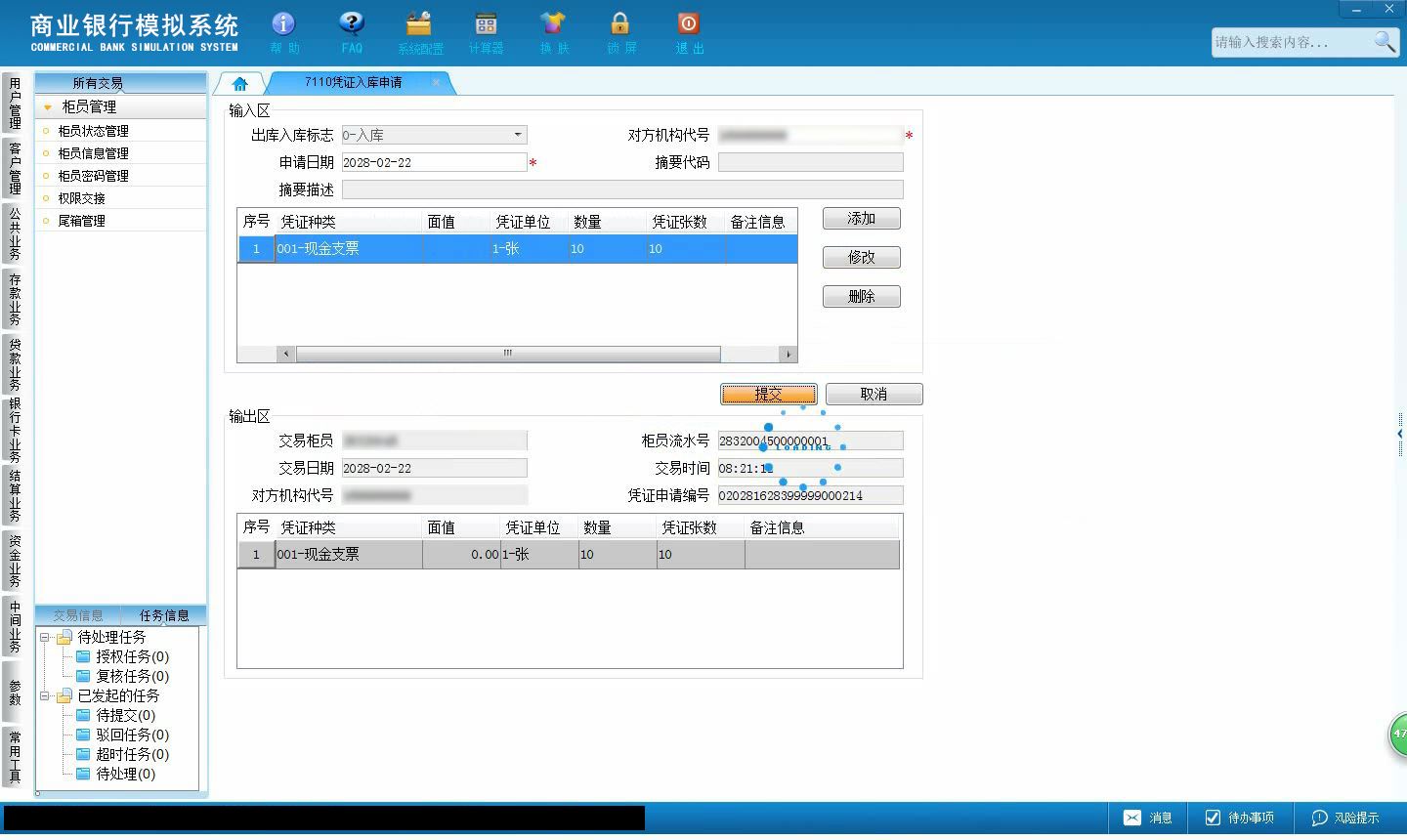This screenshot has width=1407, height=840.
Task: Switch to the 用户管理 side tab
Action: pyautogui.click(x=15, y=103)
